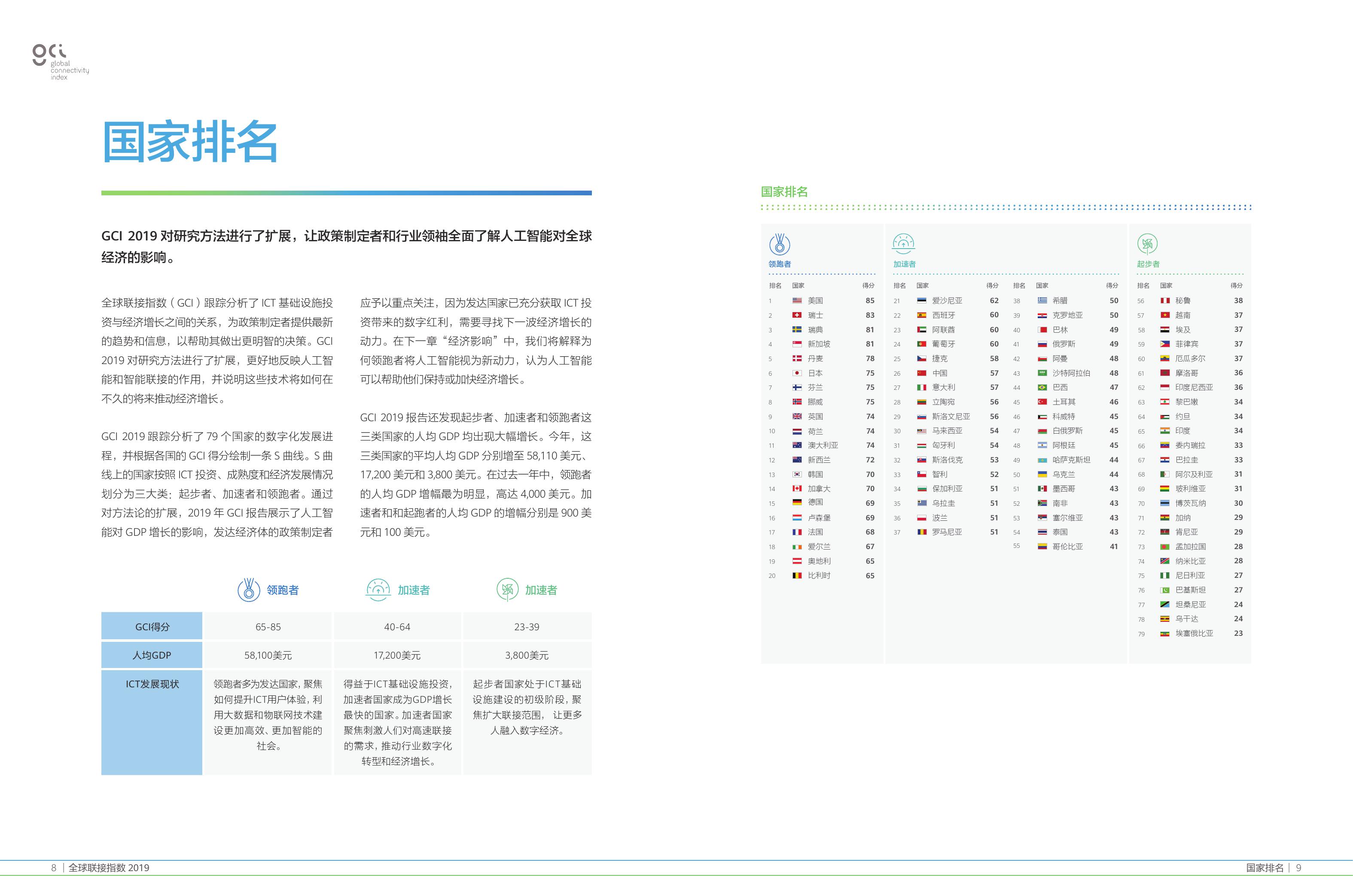Click the country name 马来西亚 in the rankings

[947, 431]
